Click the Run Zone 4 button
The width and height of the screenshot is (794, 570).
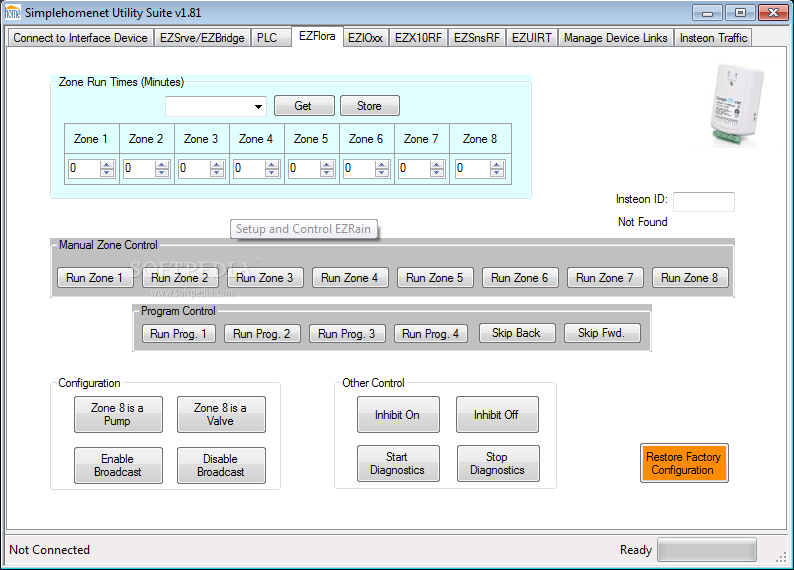pos(350,278)
